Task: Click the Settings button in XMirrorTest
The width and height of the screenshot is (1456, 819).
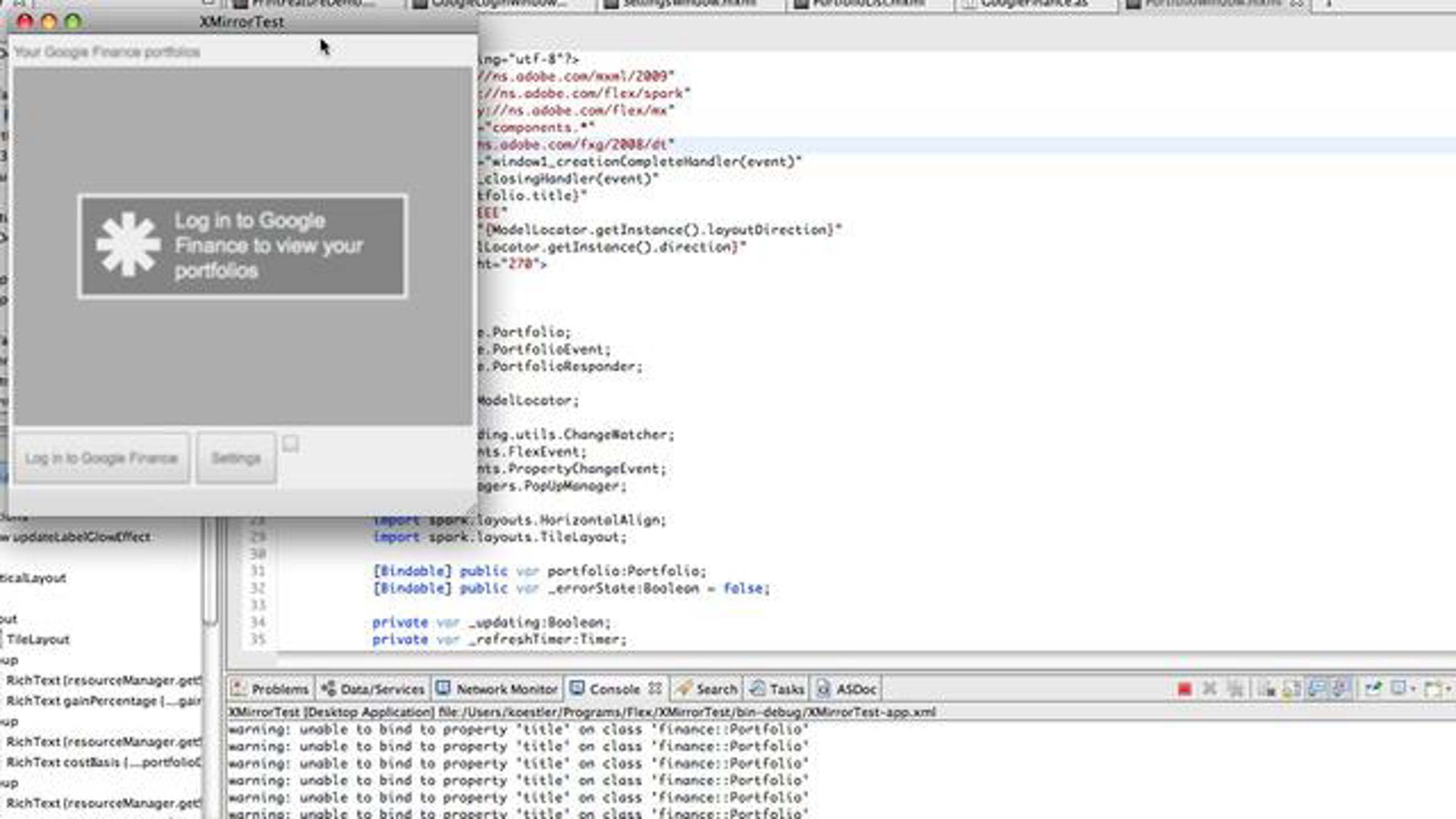Action: pyautogui.click(x=236, y=458)
